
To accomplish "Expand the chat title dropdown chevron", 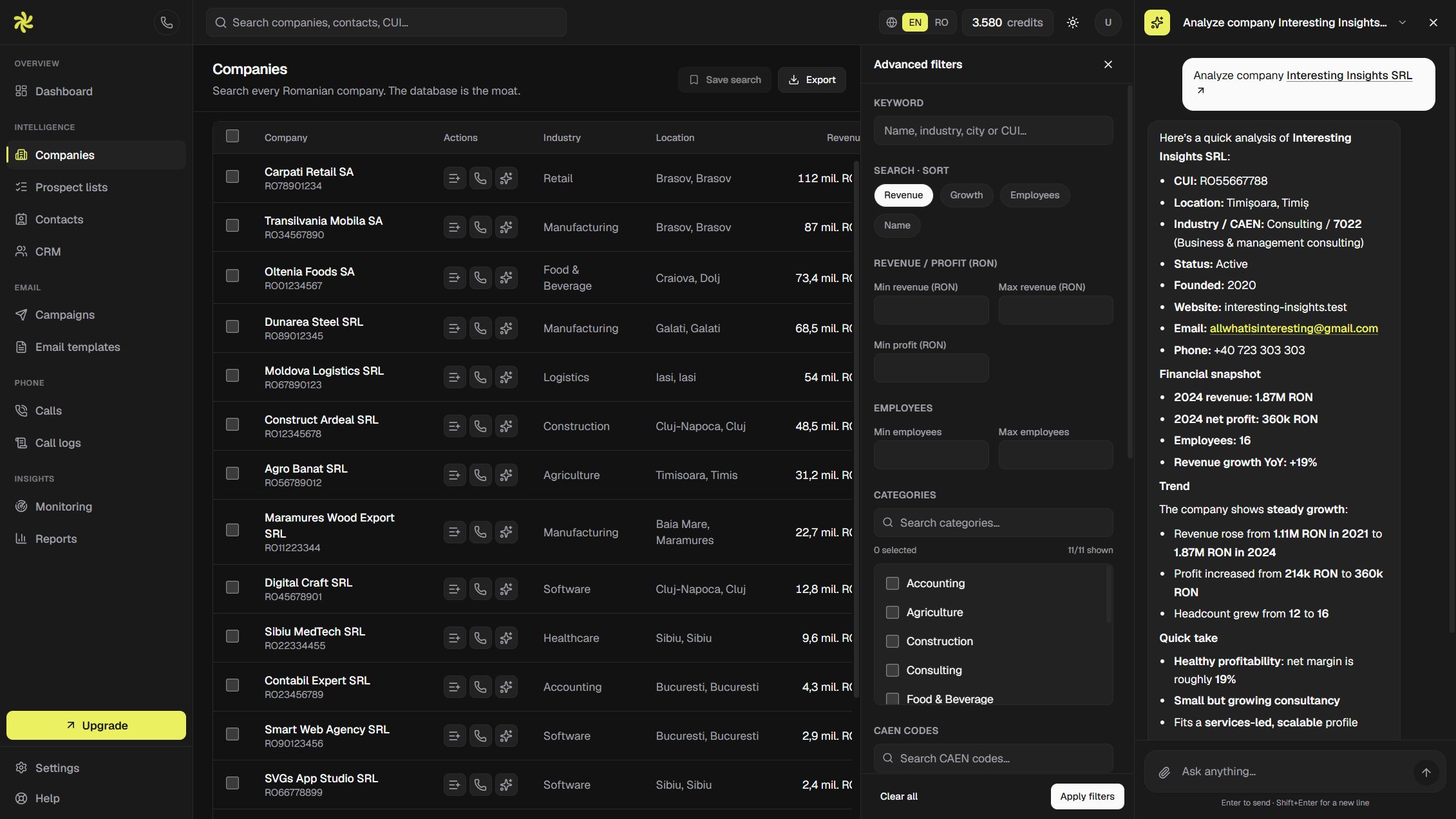I will tap(1402, 23).
